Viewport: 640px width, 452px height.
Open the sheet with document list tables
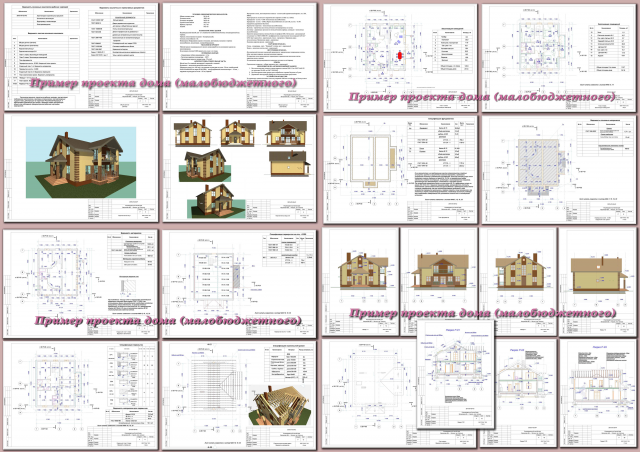81,57
